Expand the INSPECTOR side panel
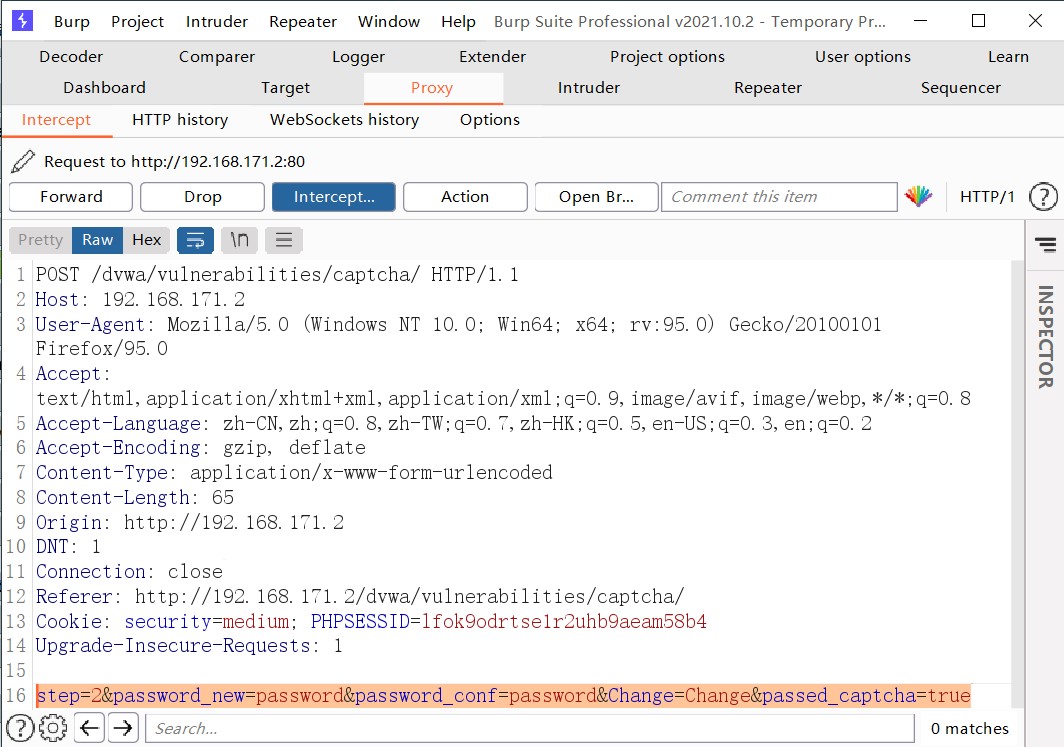This screenshot has width=1064, height=747. tap(1045, 337)
